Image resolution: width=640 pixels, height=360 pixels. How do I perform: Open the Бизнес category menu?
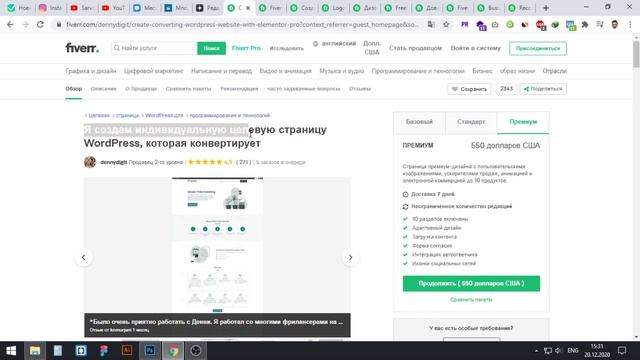click(x=482, y=71)
